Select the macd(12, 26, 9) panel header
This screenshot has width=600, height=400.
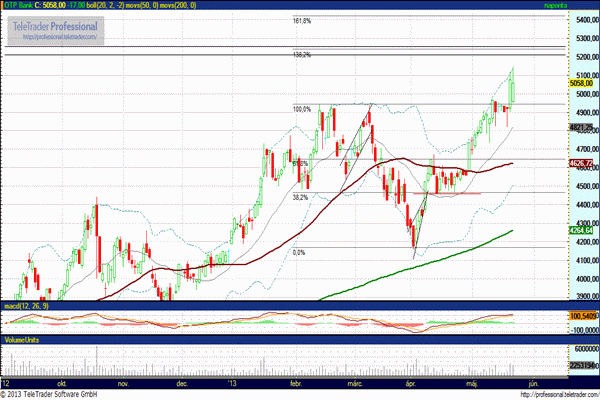click(x=26, y=306)
